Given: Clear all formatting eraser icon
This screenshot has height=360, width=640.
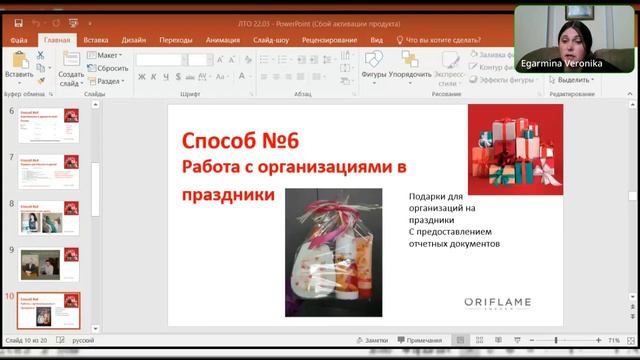Looking at the screenshot, I should tap(248, 60).
